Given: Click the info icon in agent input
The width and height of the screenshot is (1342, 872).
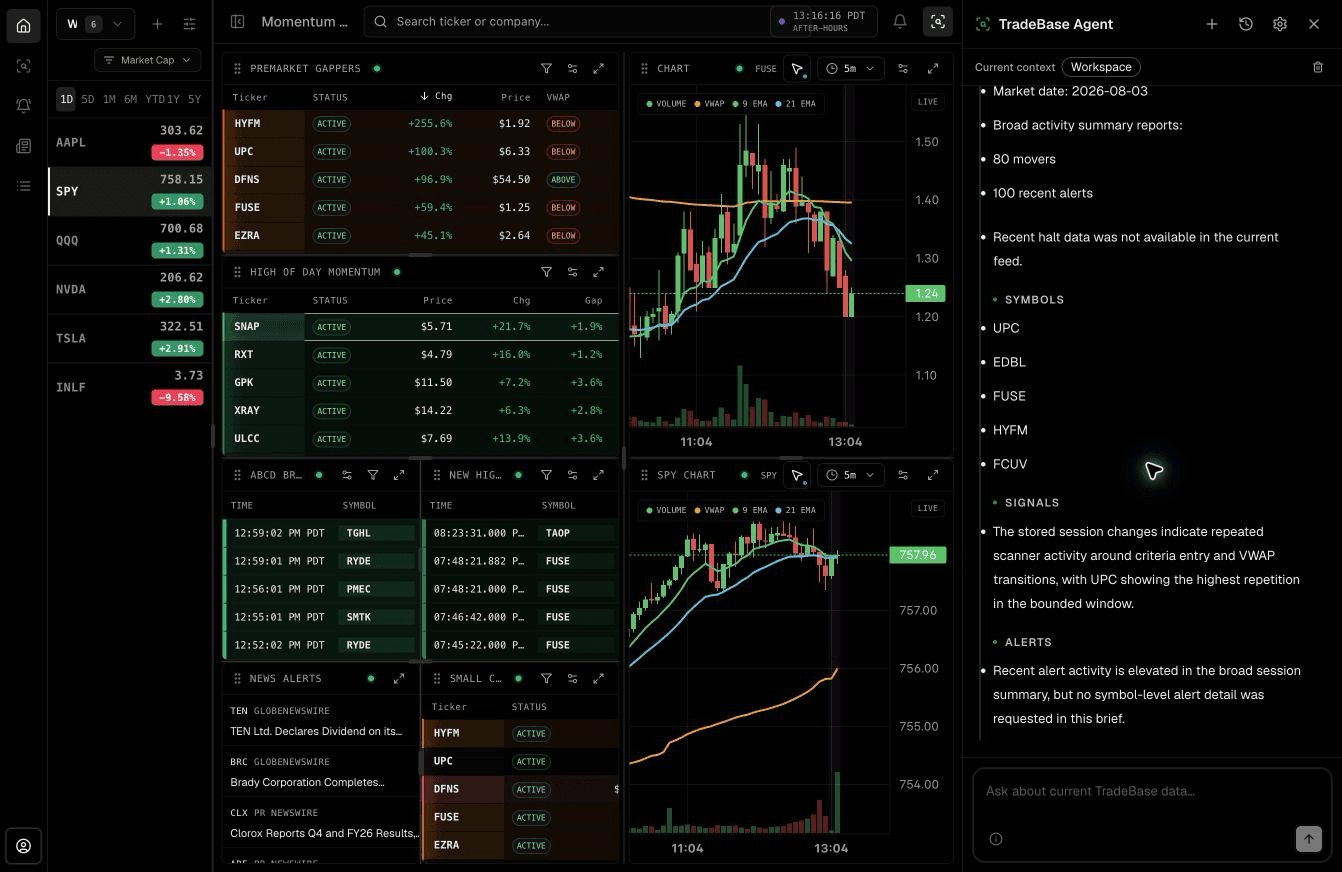Looking at the screenshot, I should 996,839.
